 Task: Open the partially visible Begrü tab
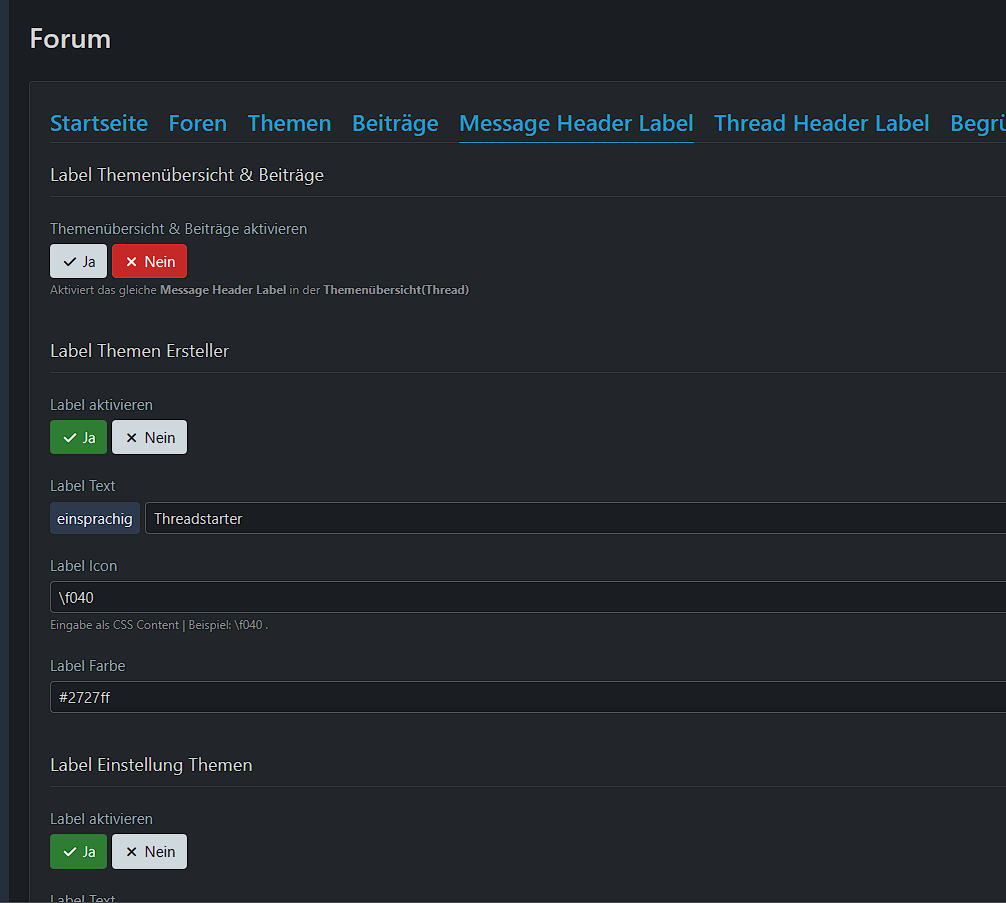[977, 124]
